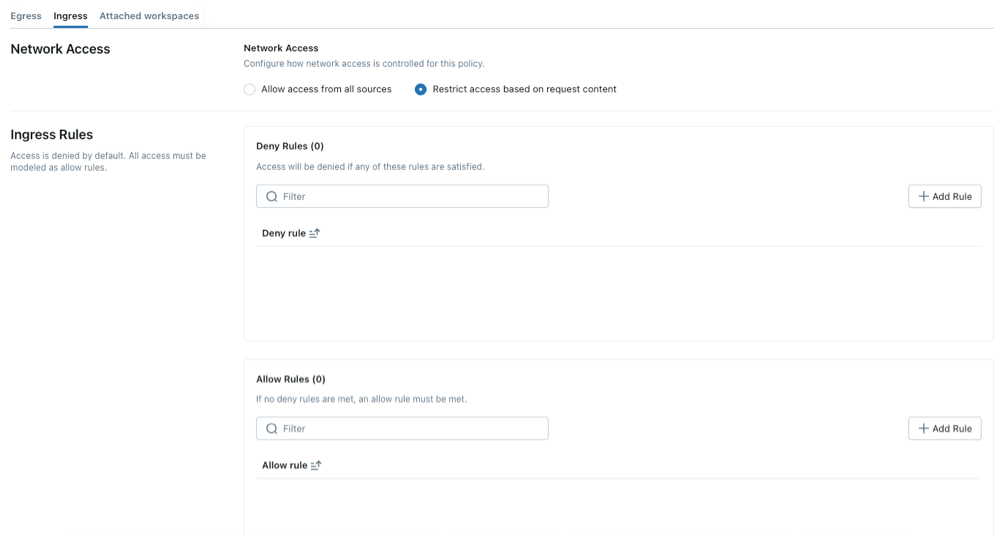Select the Ingress tab
Viewport: 1000px width, 536px height.
click(70, 16)
